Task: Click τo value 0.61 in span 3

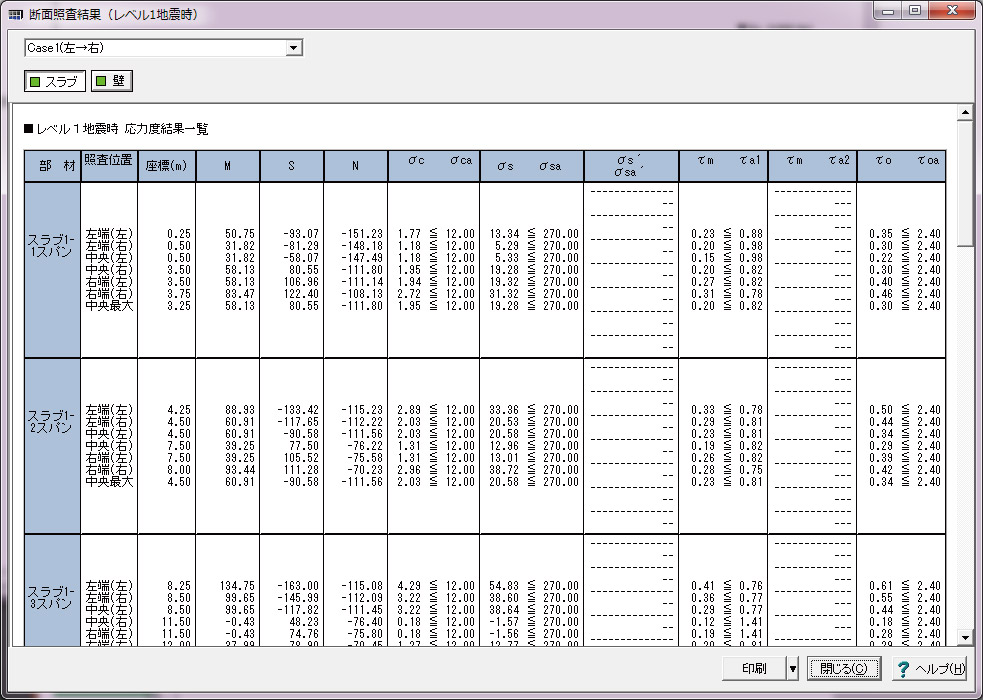Action: [881, 586]
